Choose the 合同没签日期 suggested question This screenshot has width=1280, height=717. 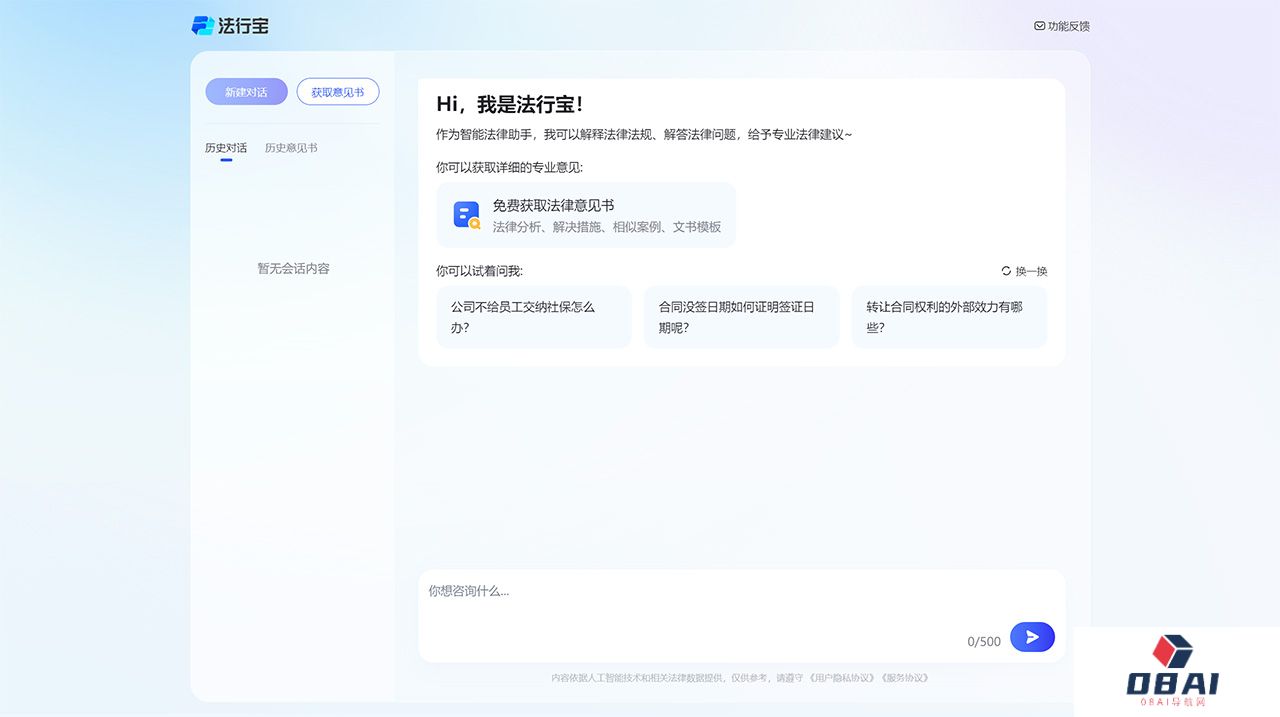pos(741,317)
